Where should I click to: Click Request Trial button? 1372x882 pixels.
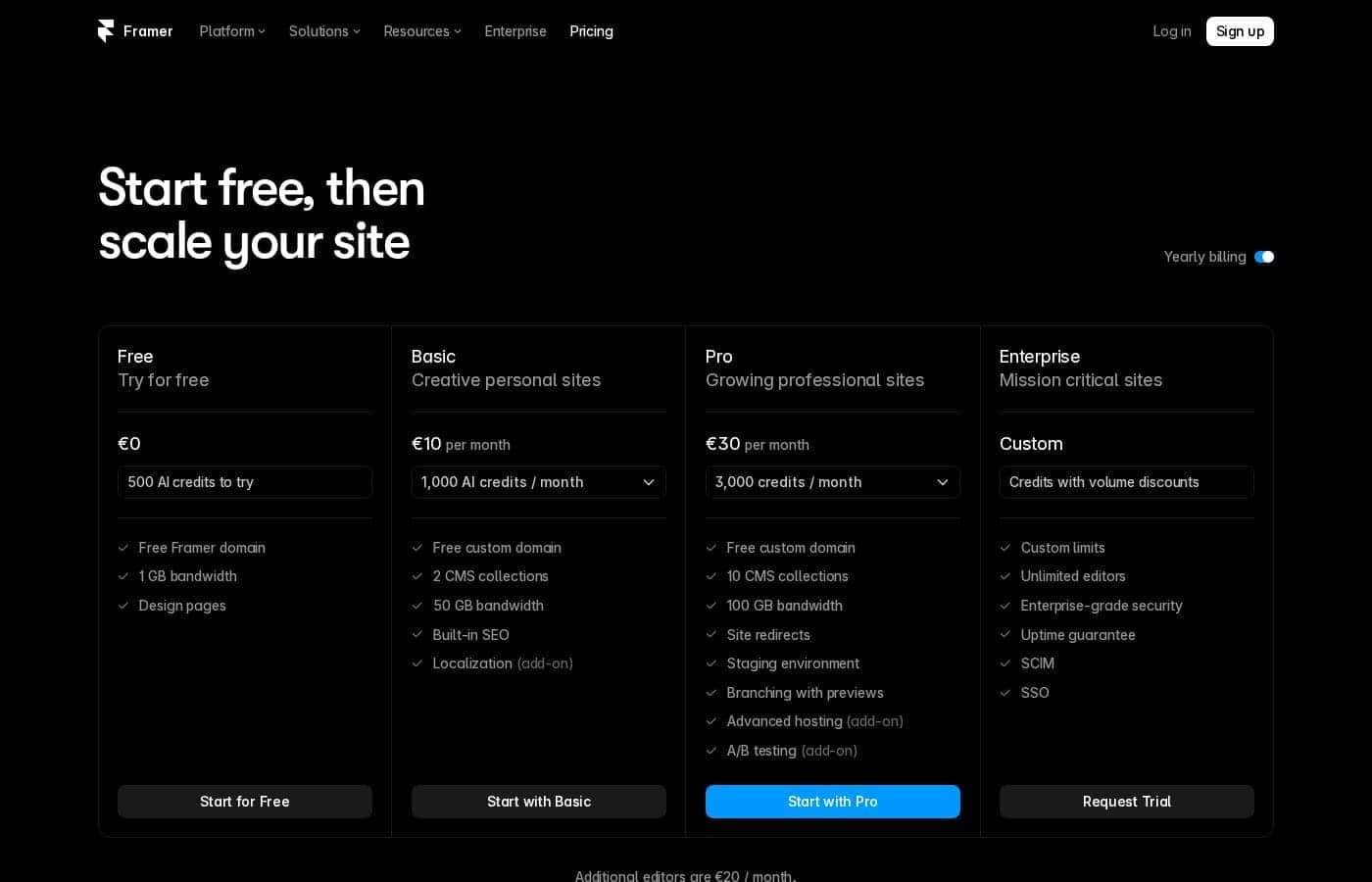pos(1127,802)
